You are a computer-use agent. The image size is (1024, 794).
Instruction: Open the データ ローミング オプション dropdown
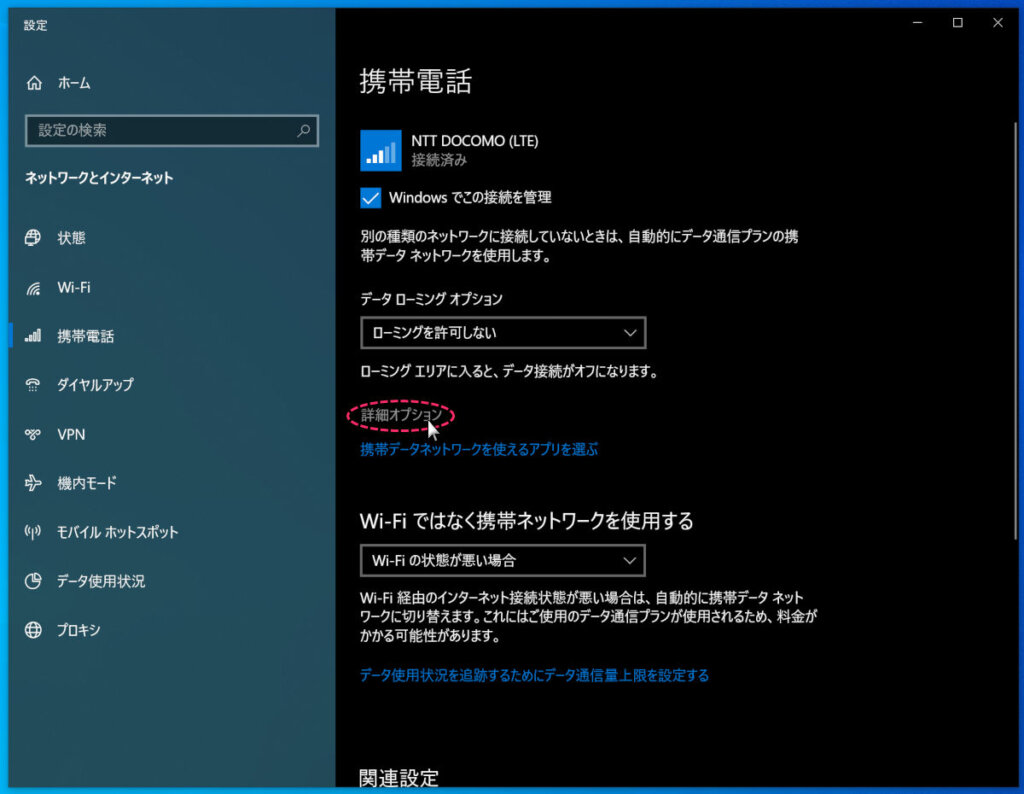[502, 332]
